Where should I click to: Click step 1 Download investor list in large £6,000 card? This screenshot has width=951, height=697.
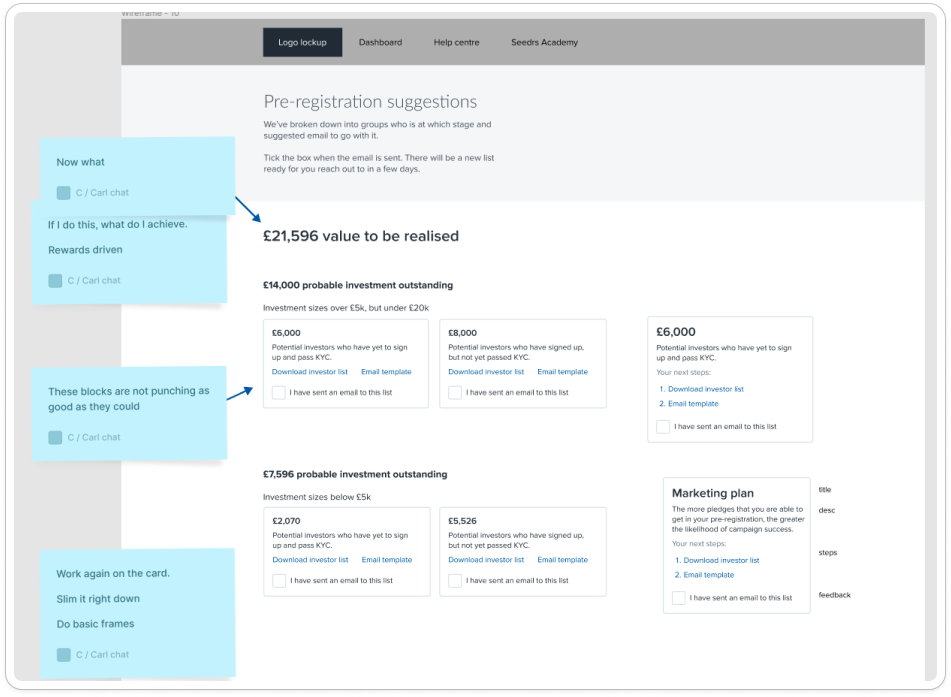pyautogui.click(x=705, y=389)
